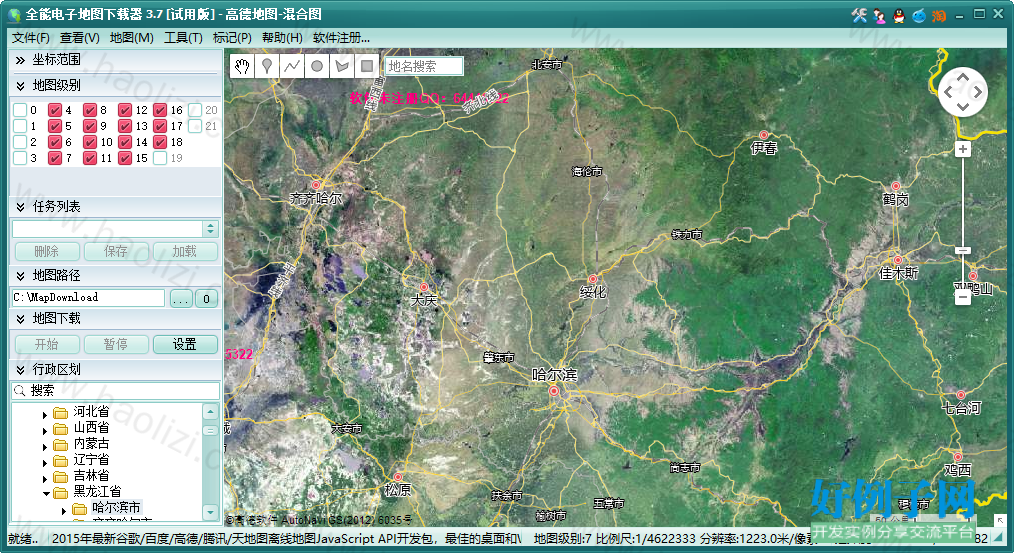
Task: Uncheck map level 4 checkbox
Action: pyautogui.click(x=55, y=110)
